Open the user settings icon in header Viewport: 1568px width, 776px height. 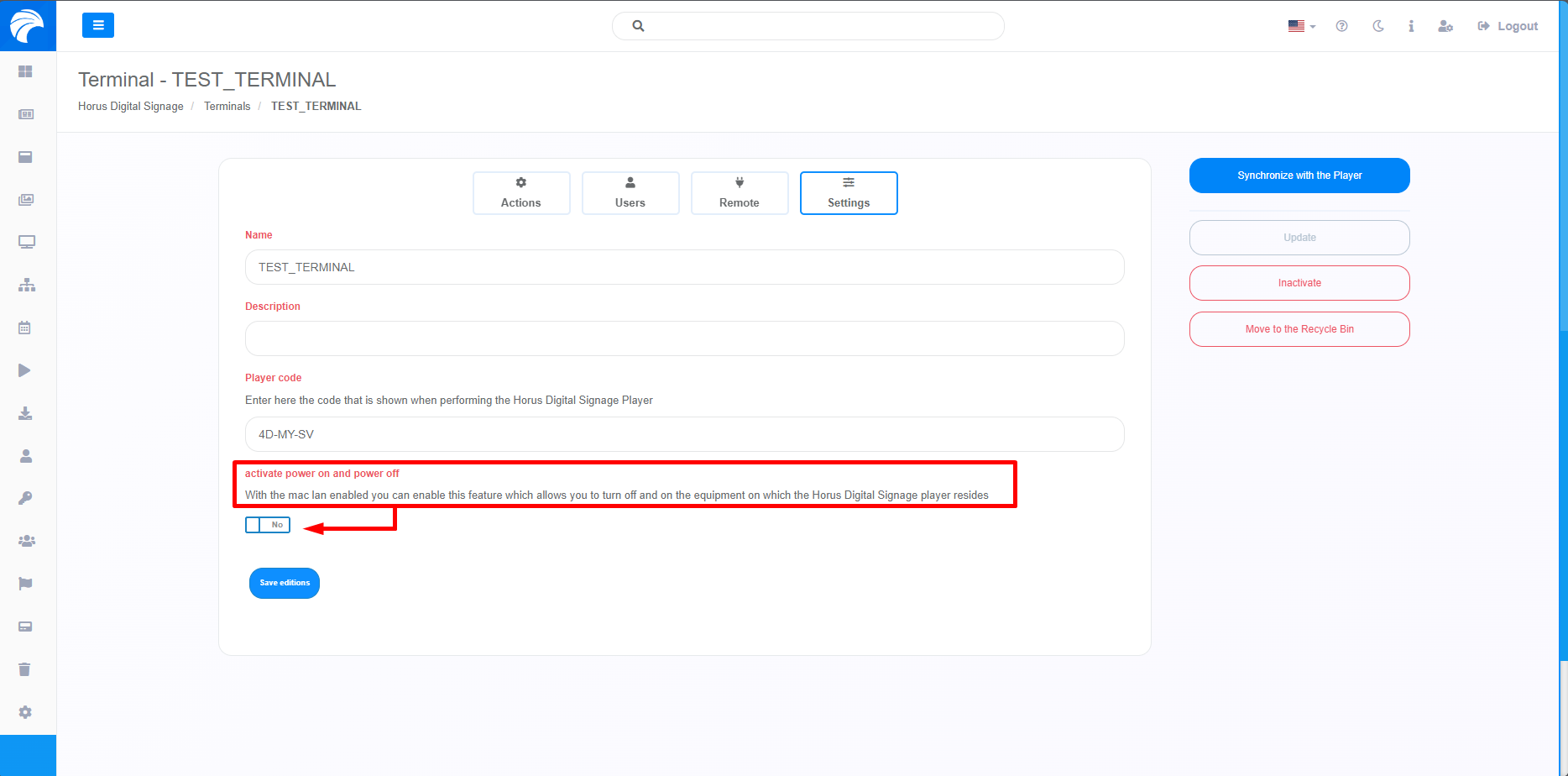point(1445,26)
